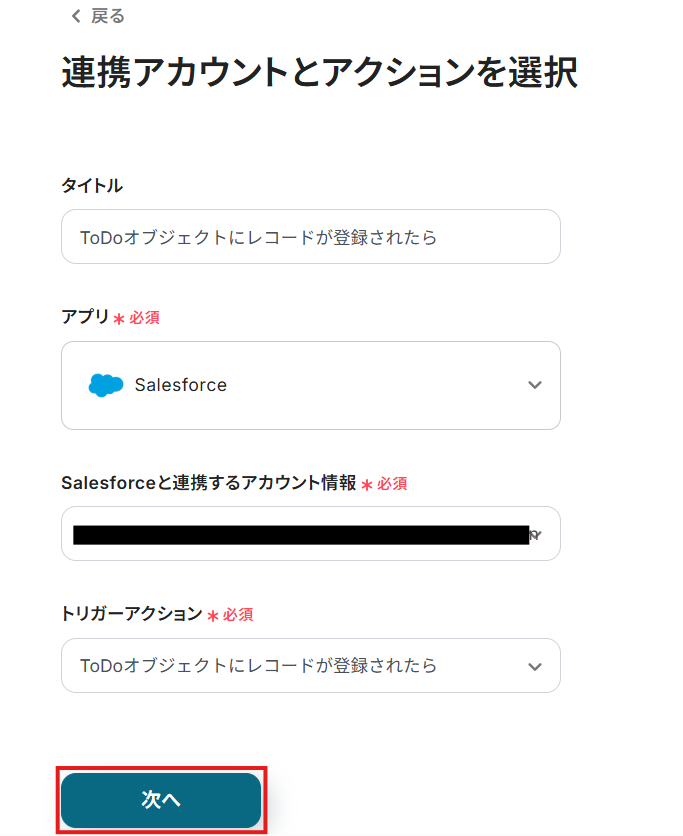Open the trigger action selection dropdown
683x836 pixels.
(x=310, y=666)
